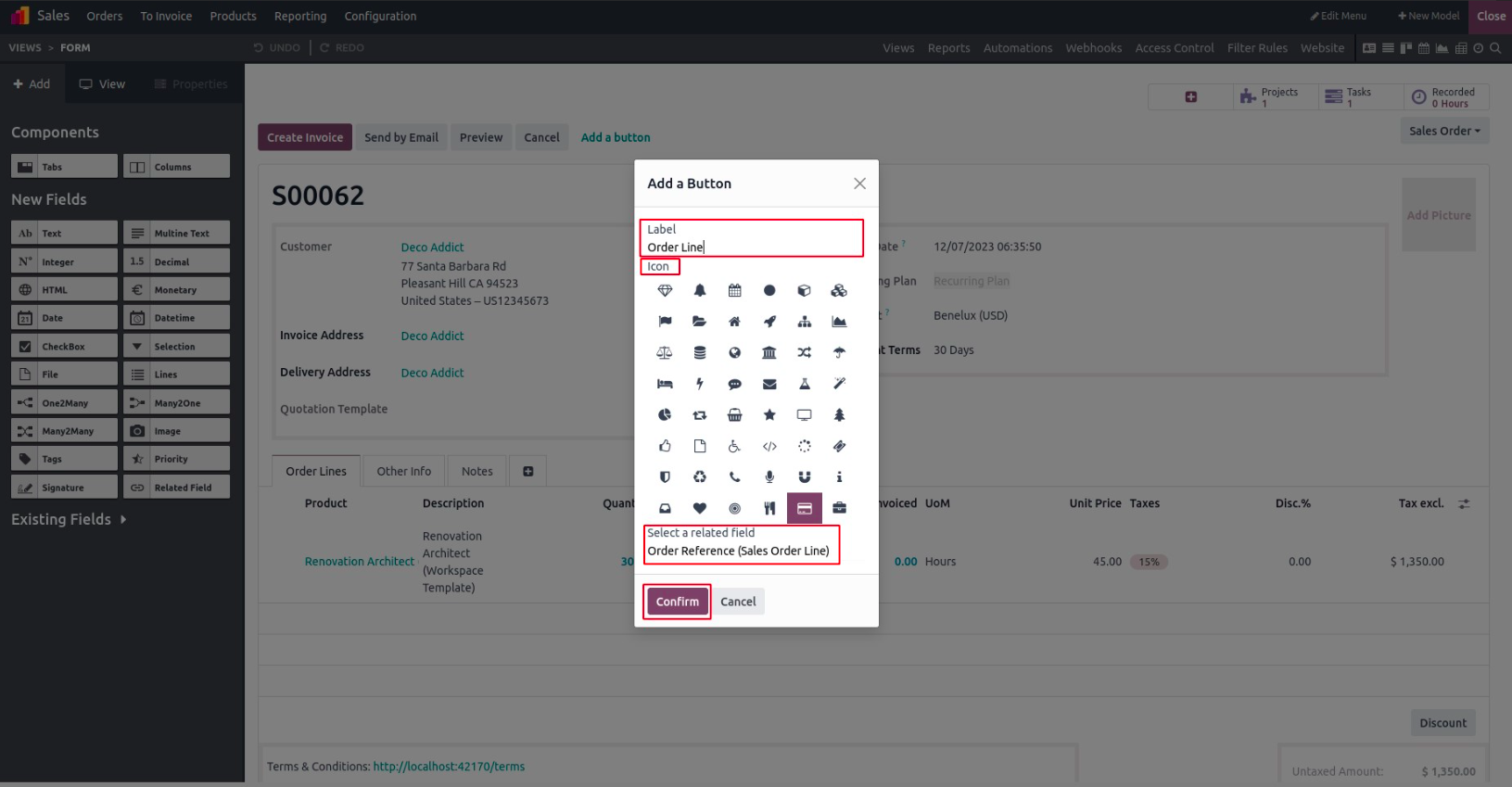The width and height of the screenshot is (1512, 787).
Task: Pick the rocket icon for the button
Action: pyautogui.click(x=769, y=322)
